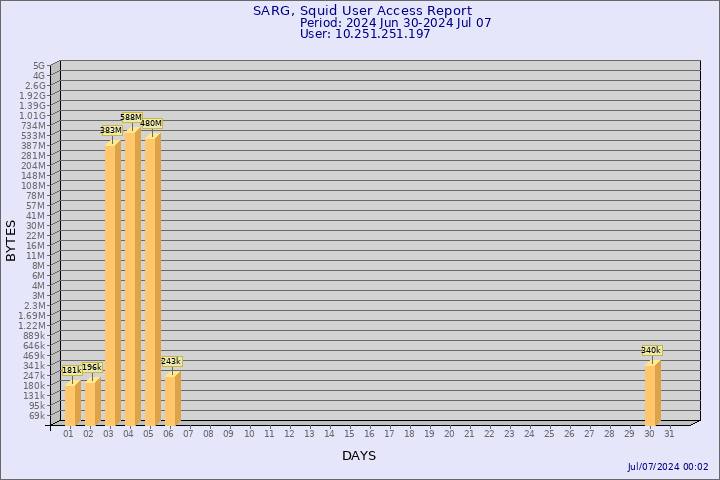The image size is (720, 480).
Task: Click the Jul/07/2024 timestamp
Action: pos(667,467)
